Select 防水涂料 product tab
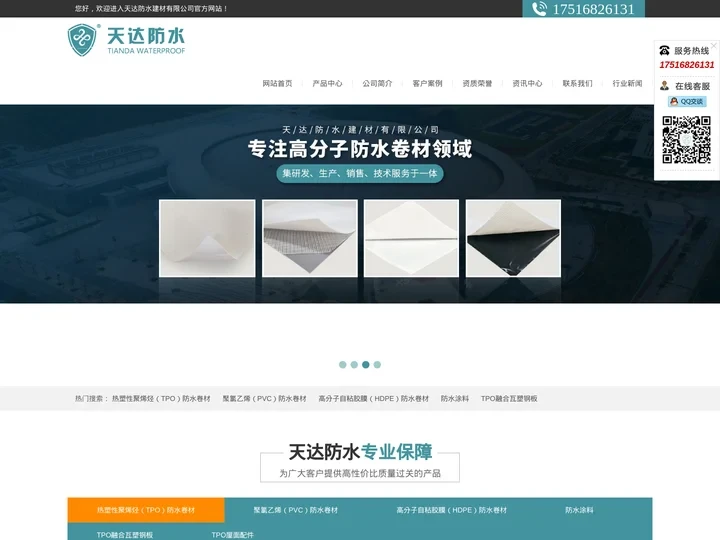720x540 pixels. click(579, 510)
